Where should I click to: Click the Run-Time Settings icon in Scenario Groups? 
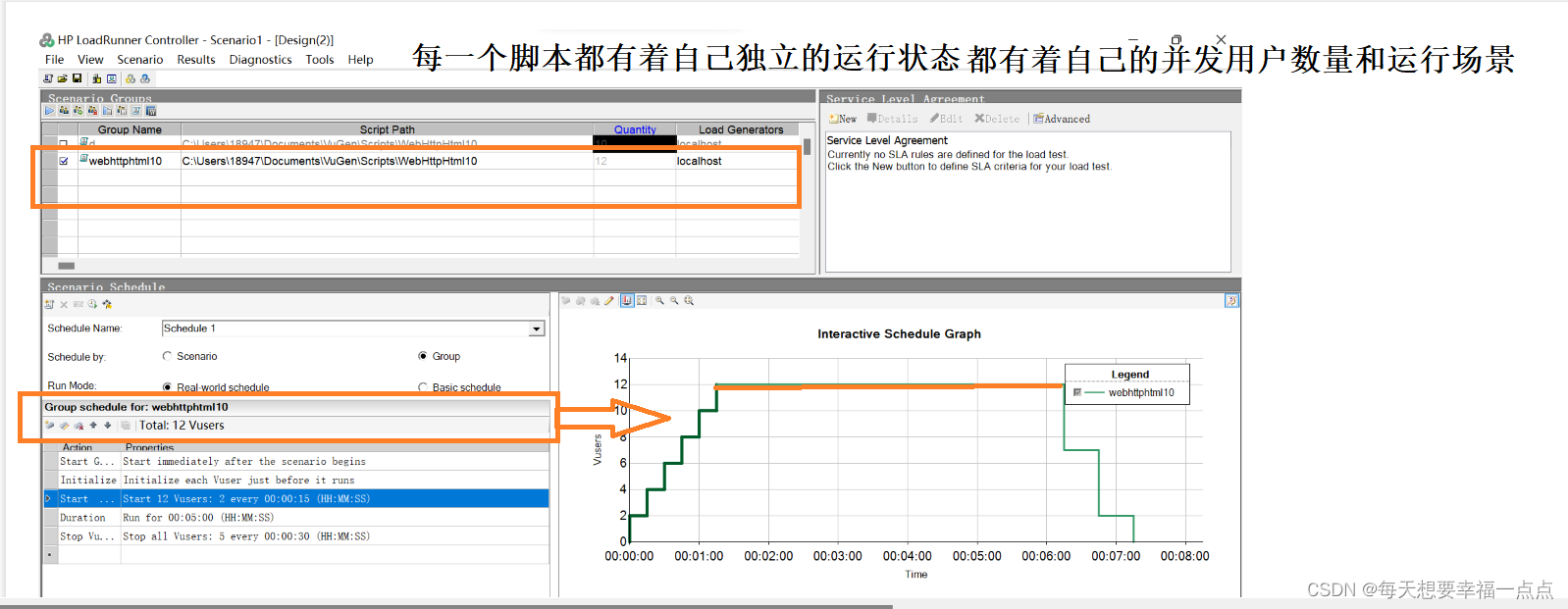[x=107, y=111]
